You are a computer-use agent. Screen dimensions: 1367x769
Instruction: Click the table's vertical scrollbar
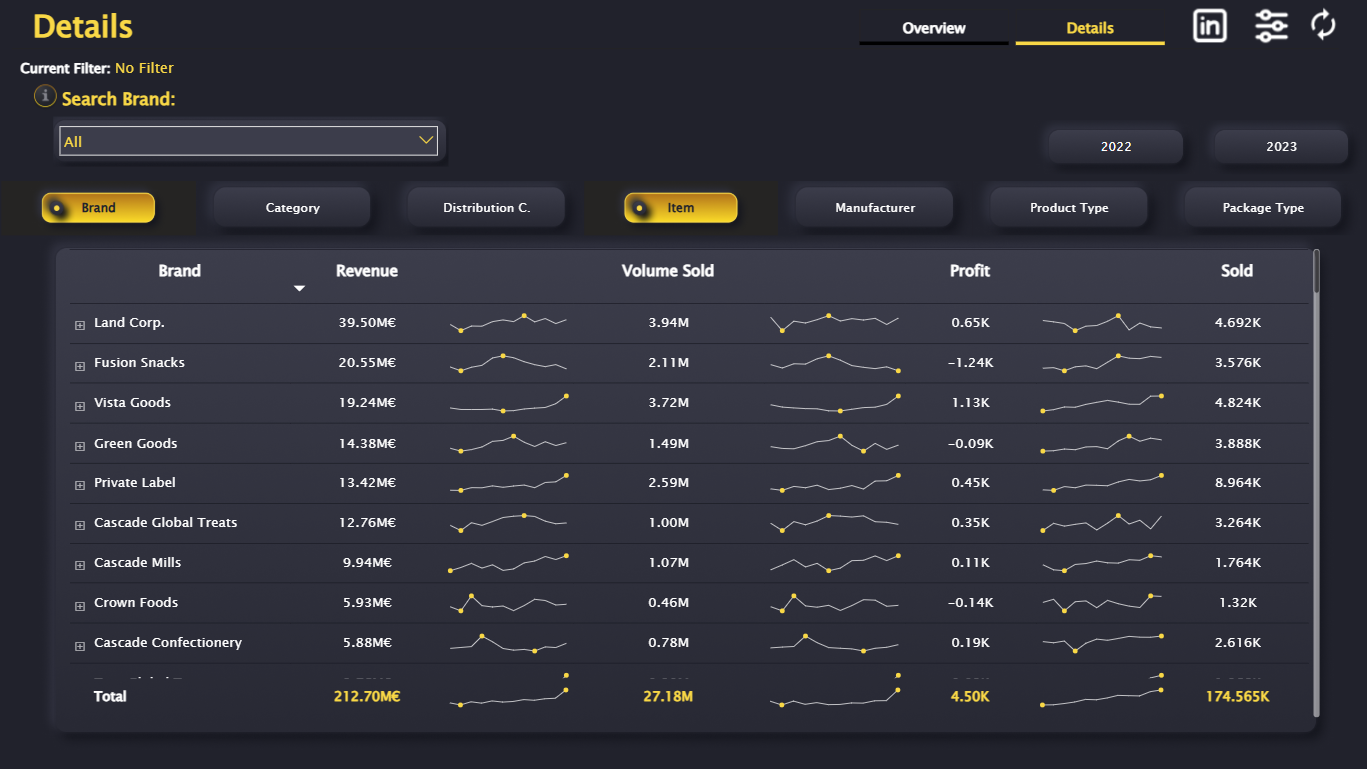coord(1316,482)
